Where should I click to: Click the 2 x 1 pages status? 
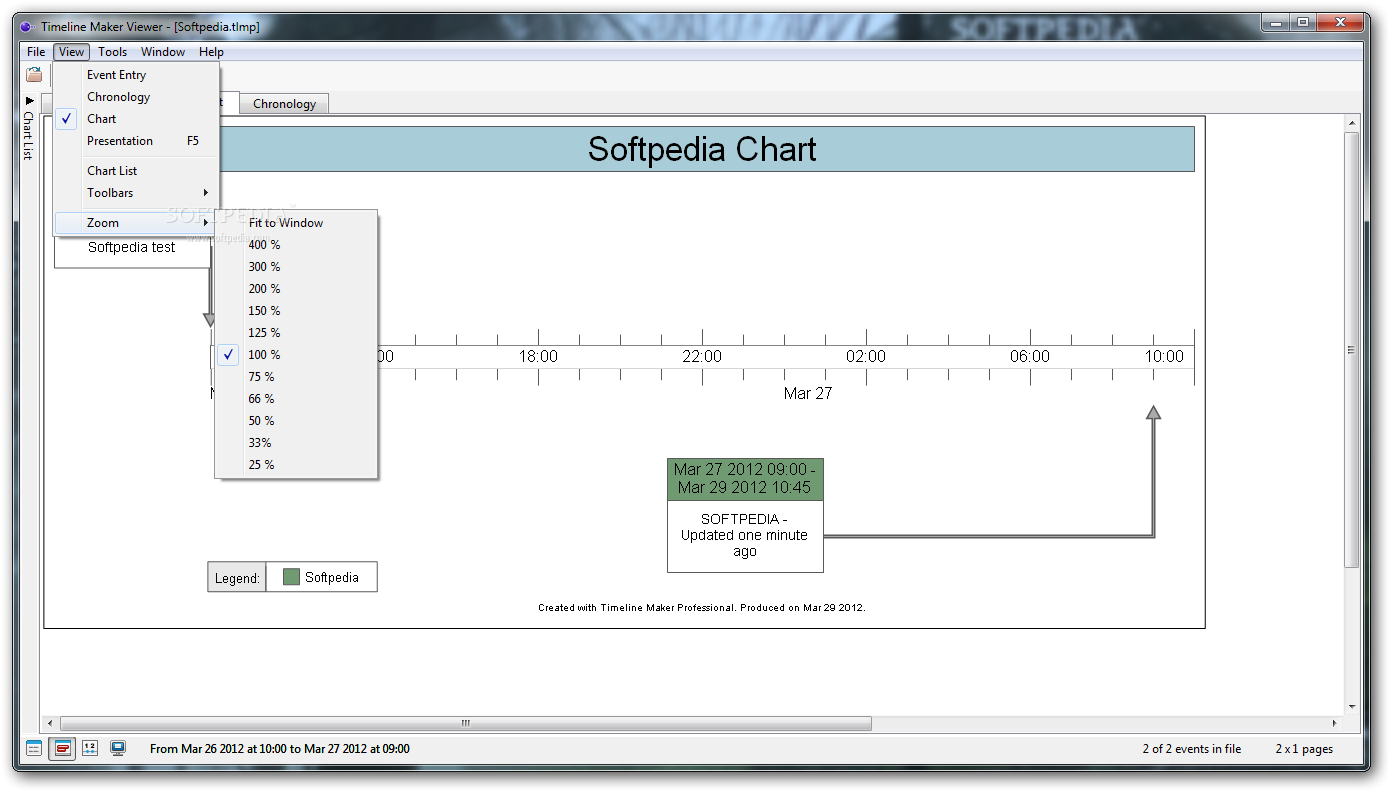coord(1304,749)
